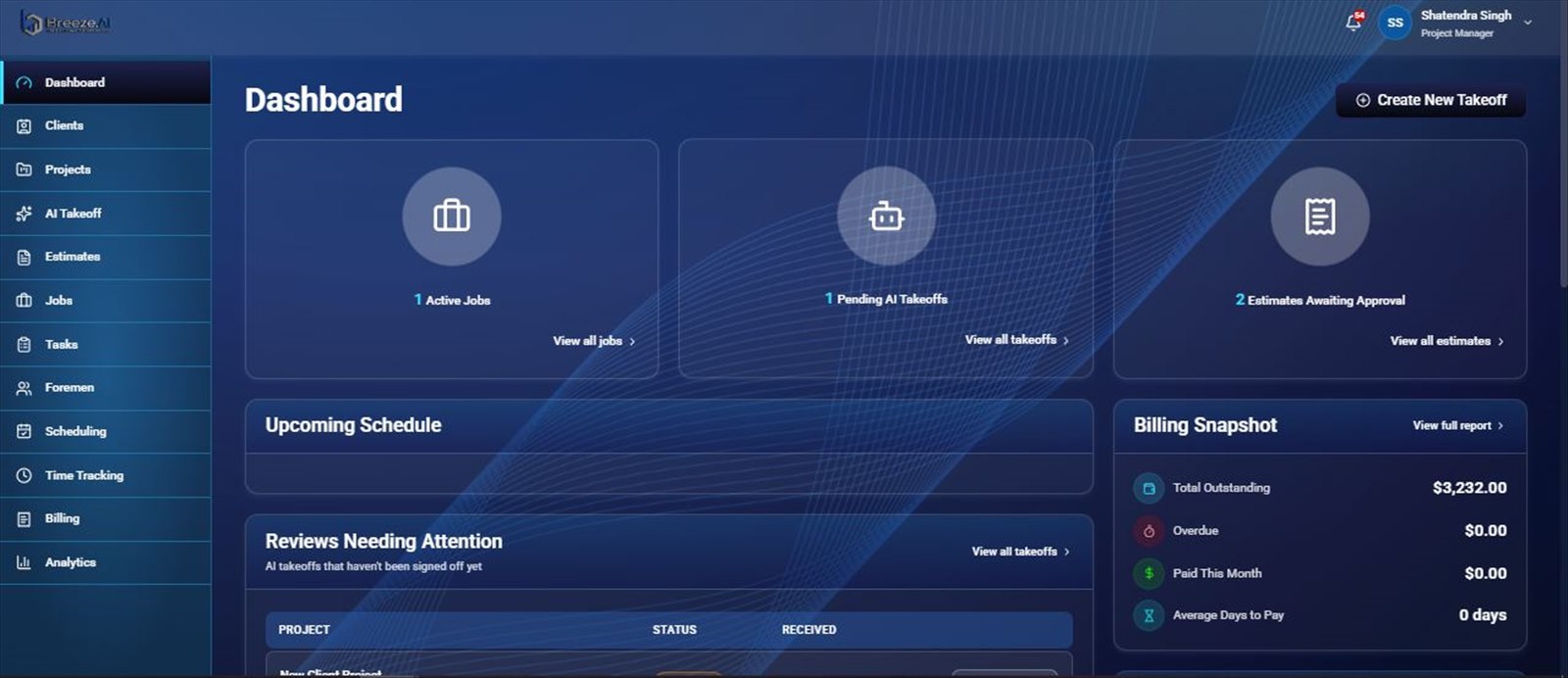Click the Estimates Awaiting Approval receipt icon

[x=1320, y=217]
